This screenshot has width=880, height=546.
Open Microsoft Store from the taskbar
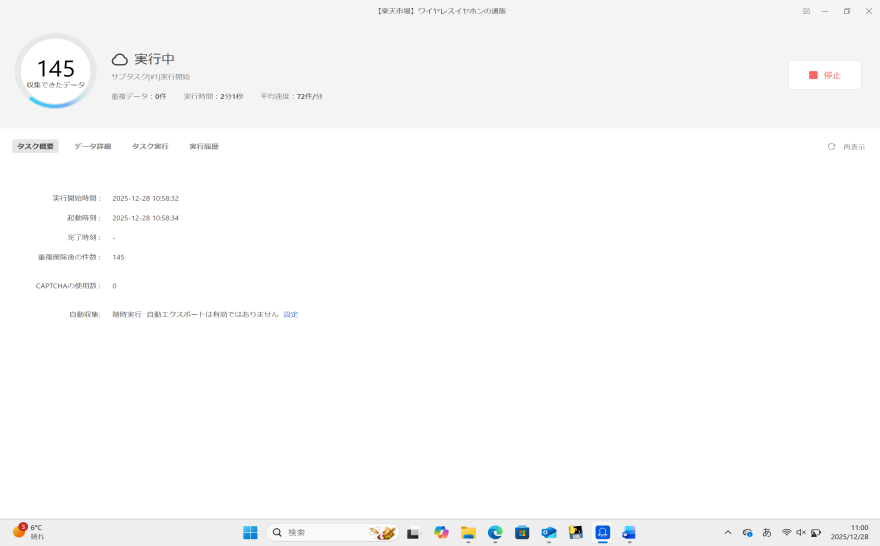click(x=522, y=532)
